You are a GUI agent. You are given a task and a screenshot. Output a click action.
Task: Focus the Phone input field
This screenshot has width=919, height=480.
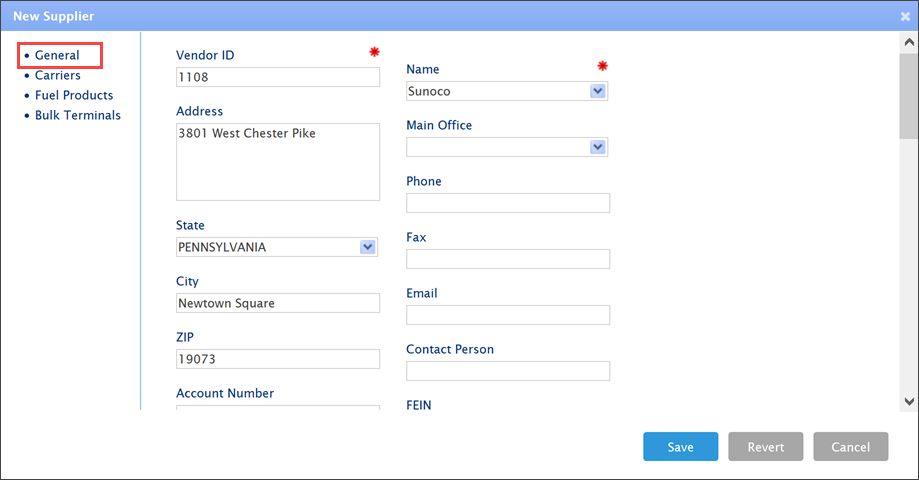coord(508,203)
